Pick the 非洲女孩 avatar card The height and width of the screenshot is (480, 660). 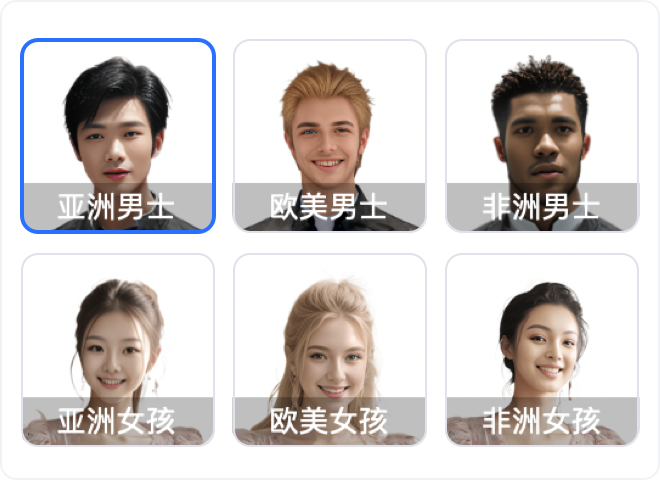[542, 349]
